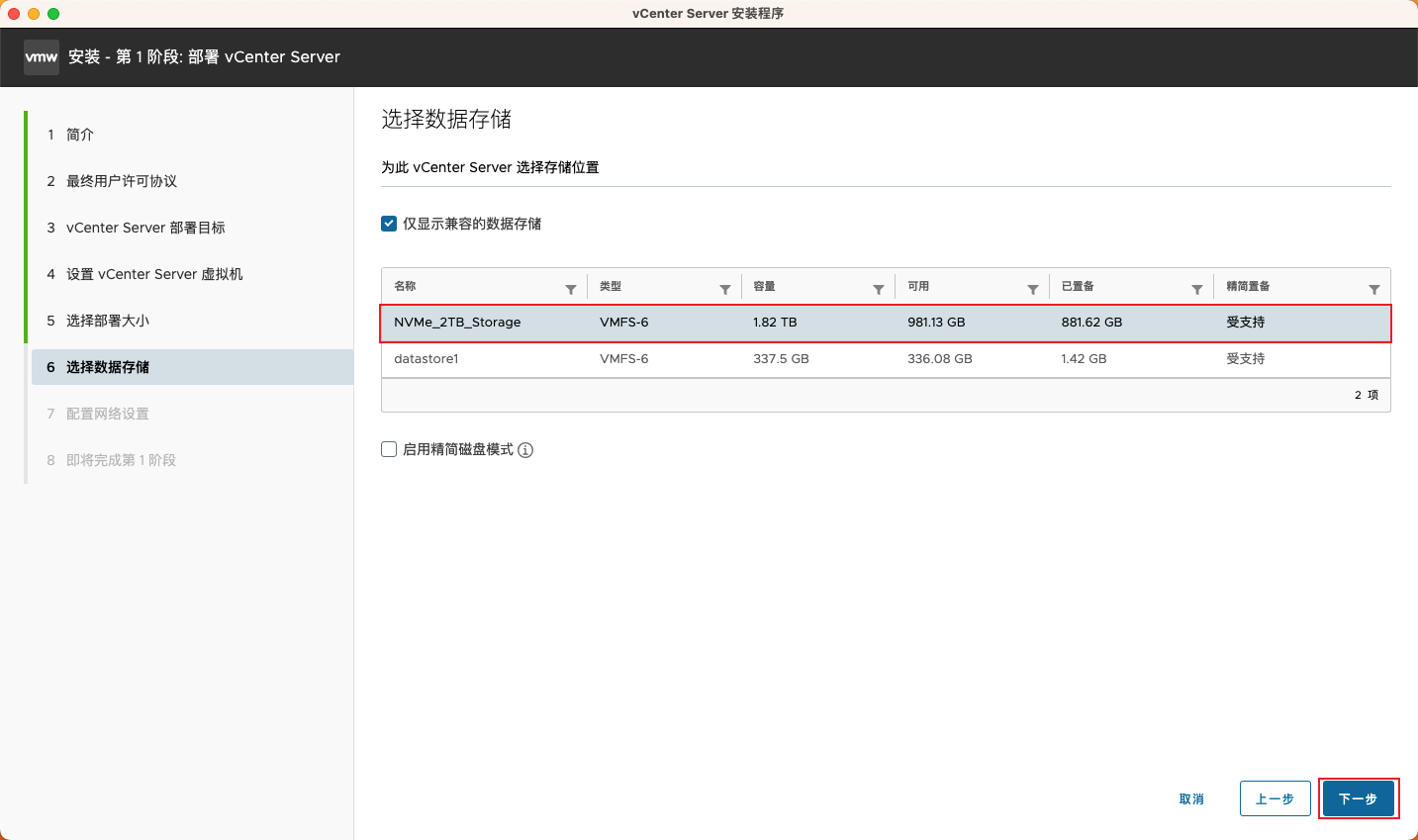The height and width of the screenshot is (840, 1418).
Task: Click the 1.42 GB provisioned cell
Action: [x=1084, y=359]
